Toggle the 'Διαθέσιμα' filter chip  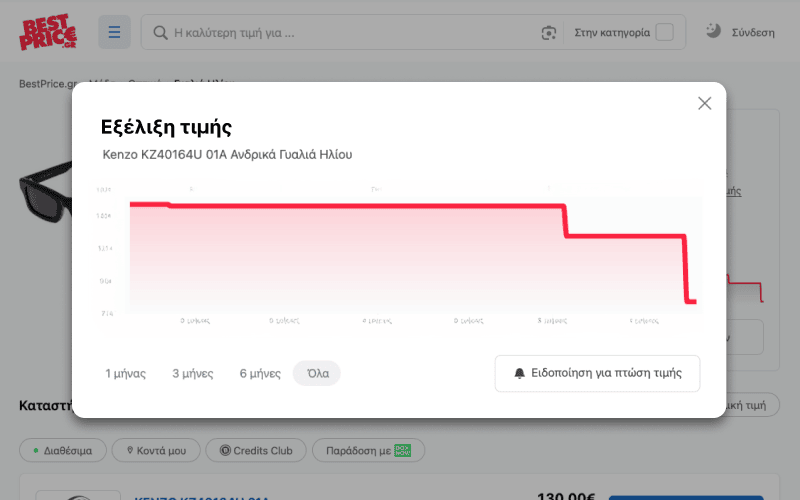click(63, 451)
